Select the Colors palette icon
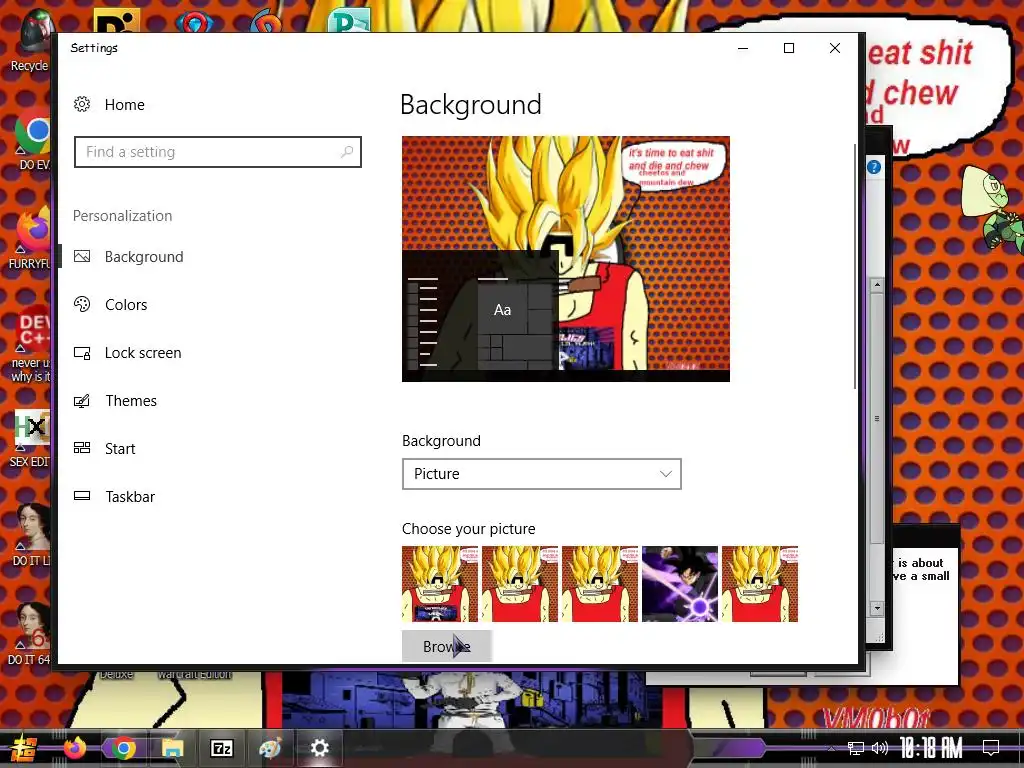1024x768 pixels. point(82,304)
